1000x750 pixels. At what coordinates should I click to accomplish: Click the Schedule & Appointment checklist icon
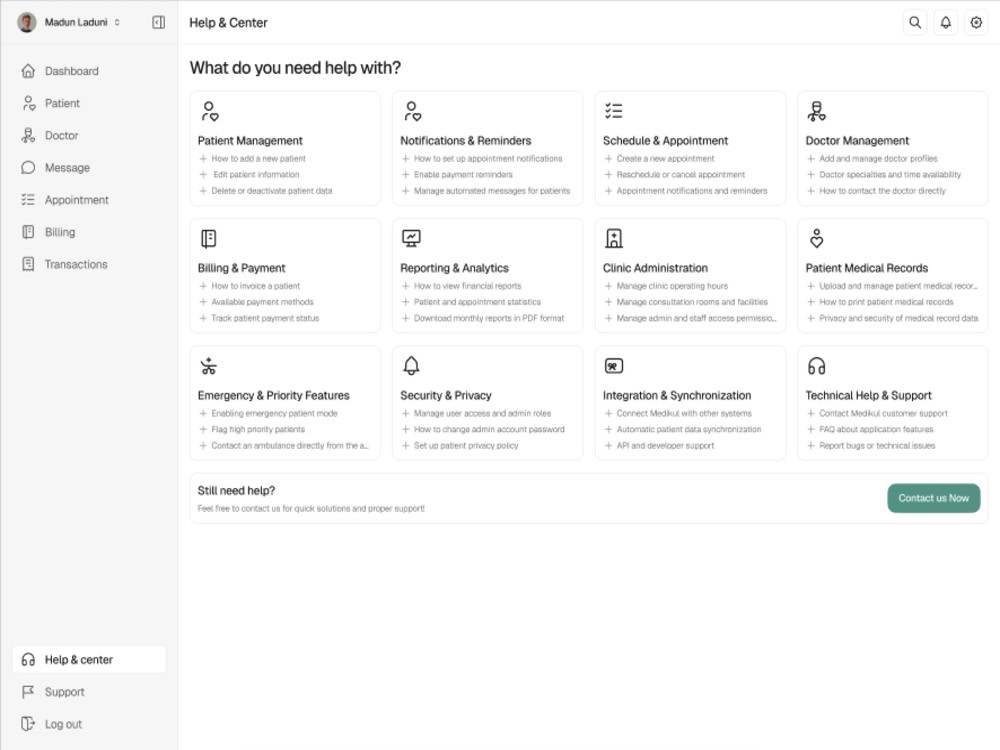(614, 111)
